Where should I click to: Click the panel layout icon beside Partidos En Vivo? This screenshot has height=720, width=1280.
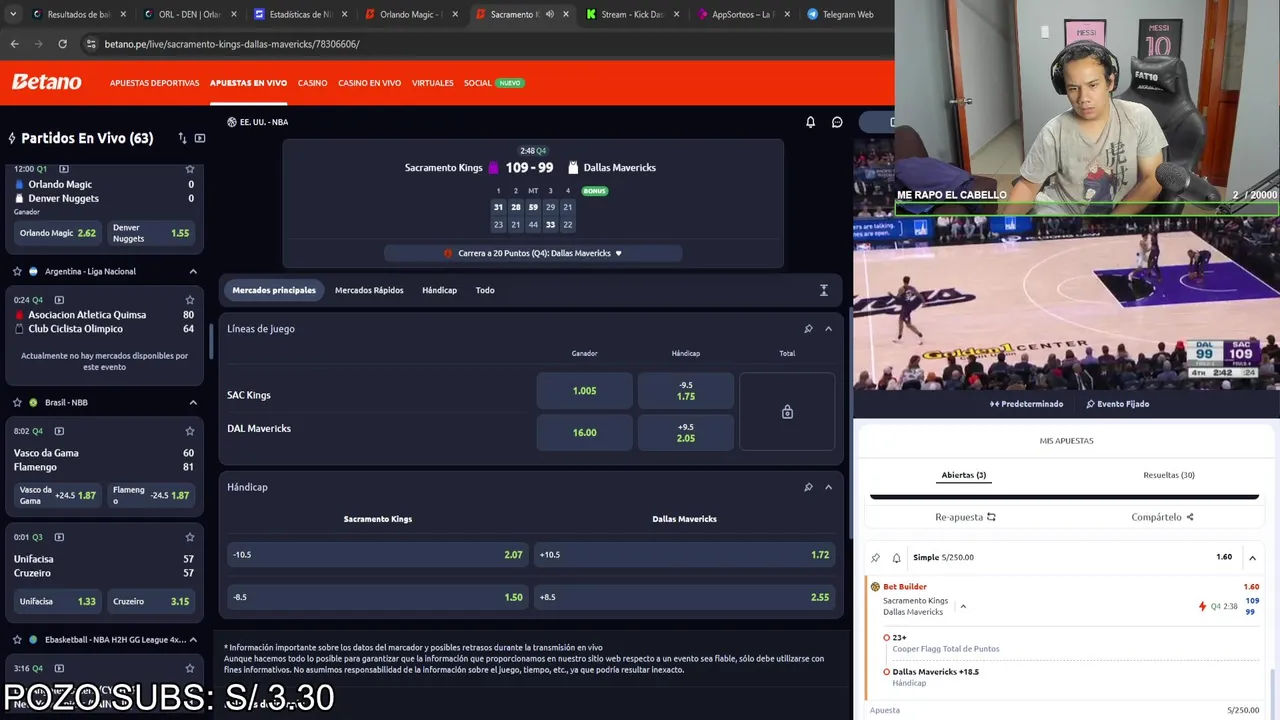coord(200,138)
